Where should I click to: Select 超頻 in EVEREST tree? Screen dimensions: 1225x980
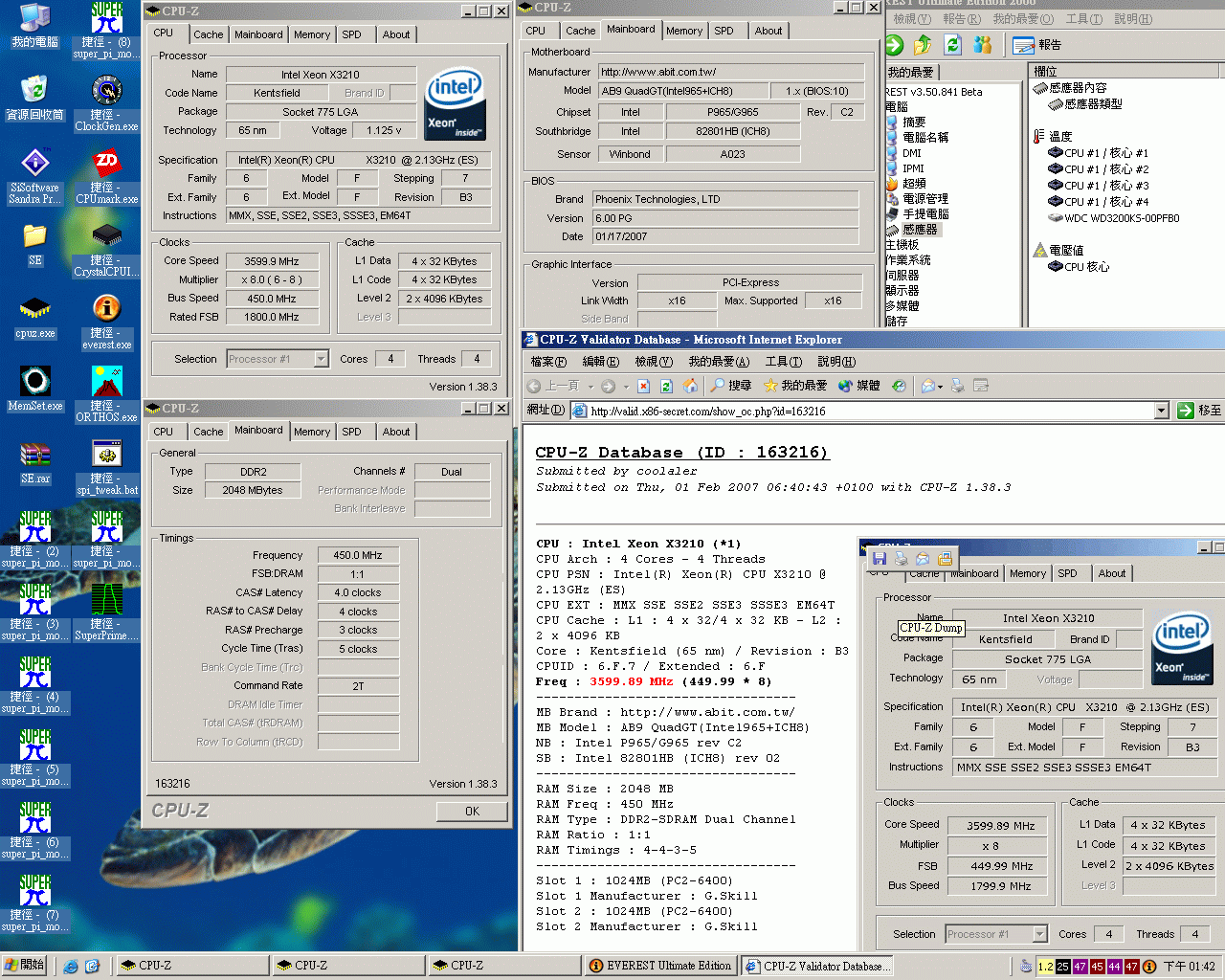click(x=906, y=184)
